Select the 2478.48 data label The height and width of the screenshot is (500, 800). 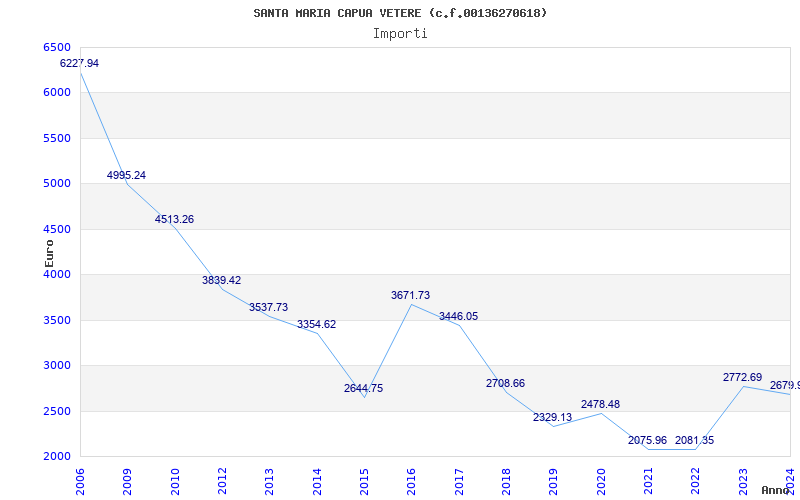[x=601, y=404]
